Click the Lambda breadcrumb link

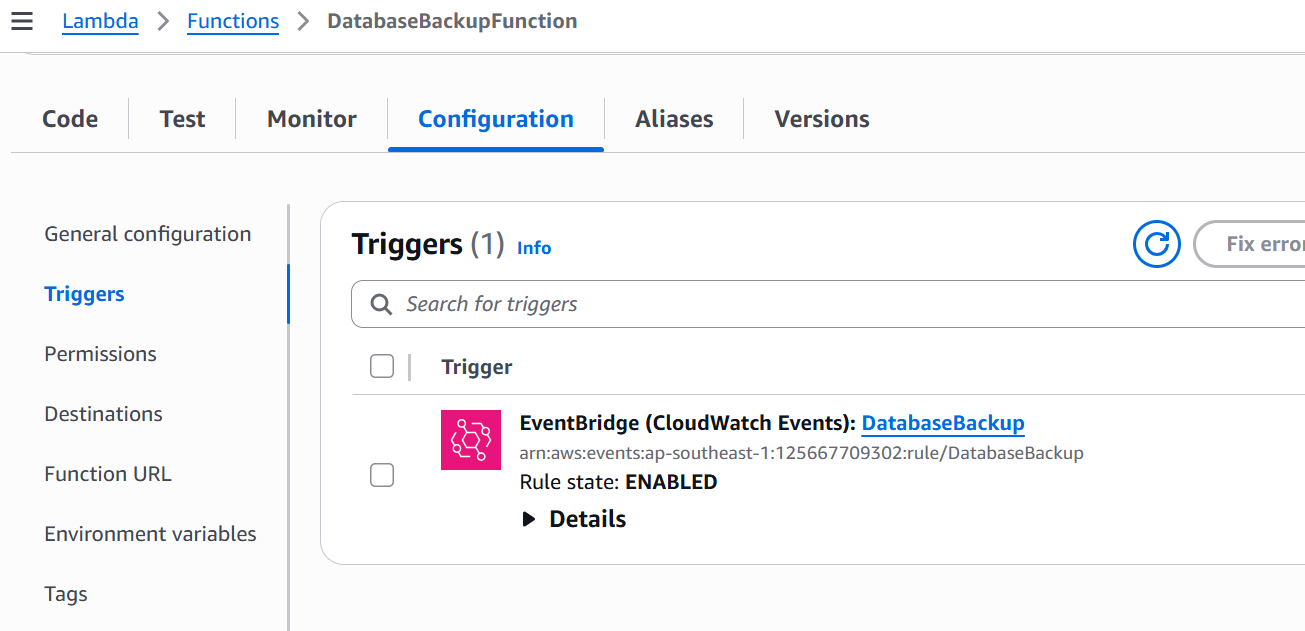coord(100,21)
